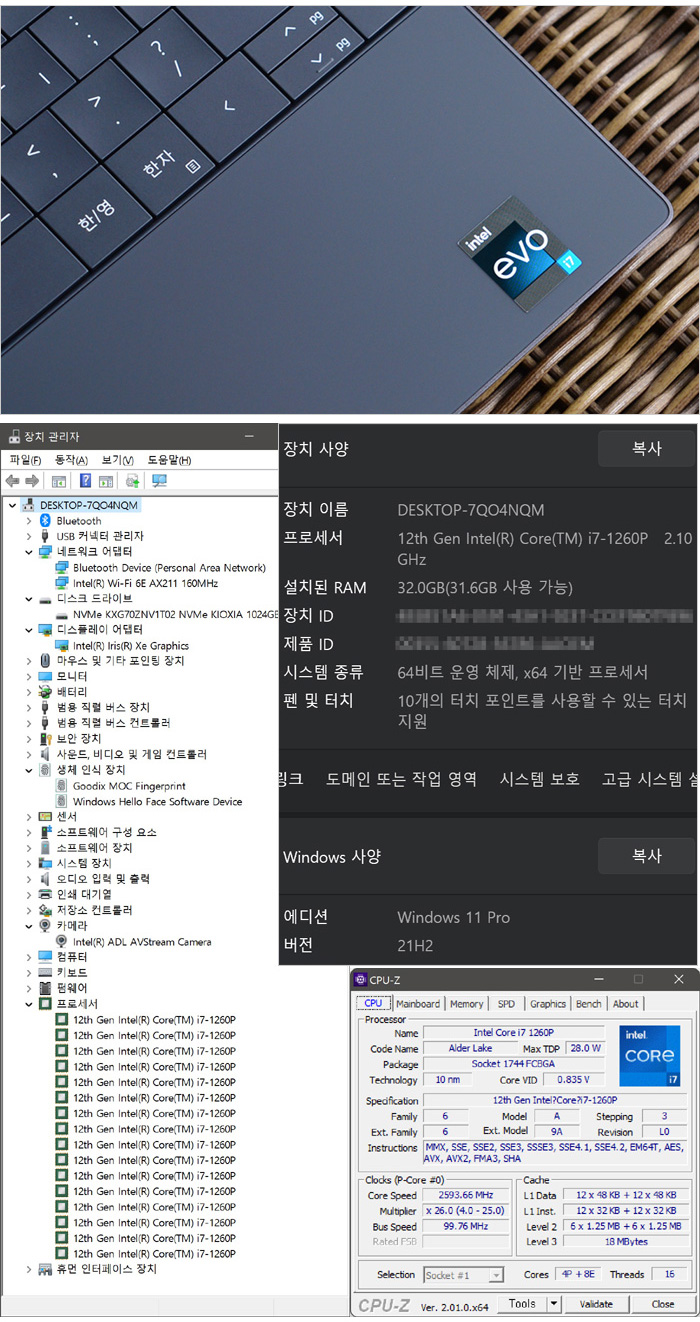Click the 카메라 category icon
Image resolution: width=700 pixels, height=1322 pixels.
[45, 926]
